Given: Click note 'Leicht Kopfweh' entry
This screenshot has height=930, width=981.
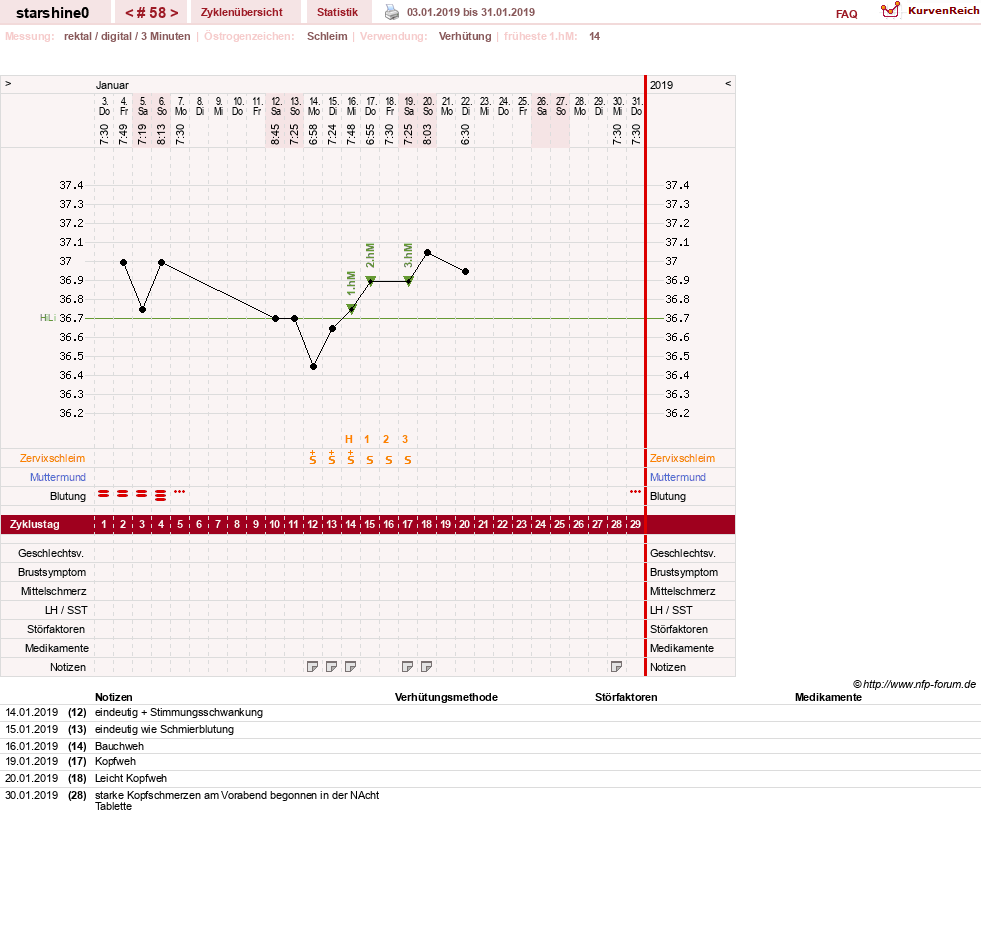Looking at the screenshot, I should pyautogui.click(x=131, y=778).
